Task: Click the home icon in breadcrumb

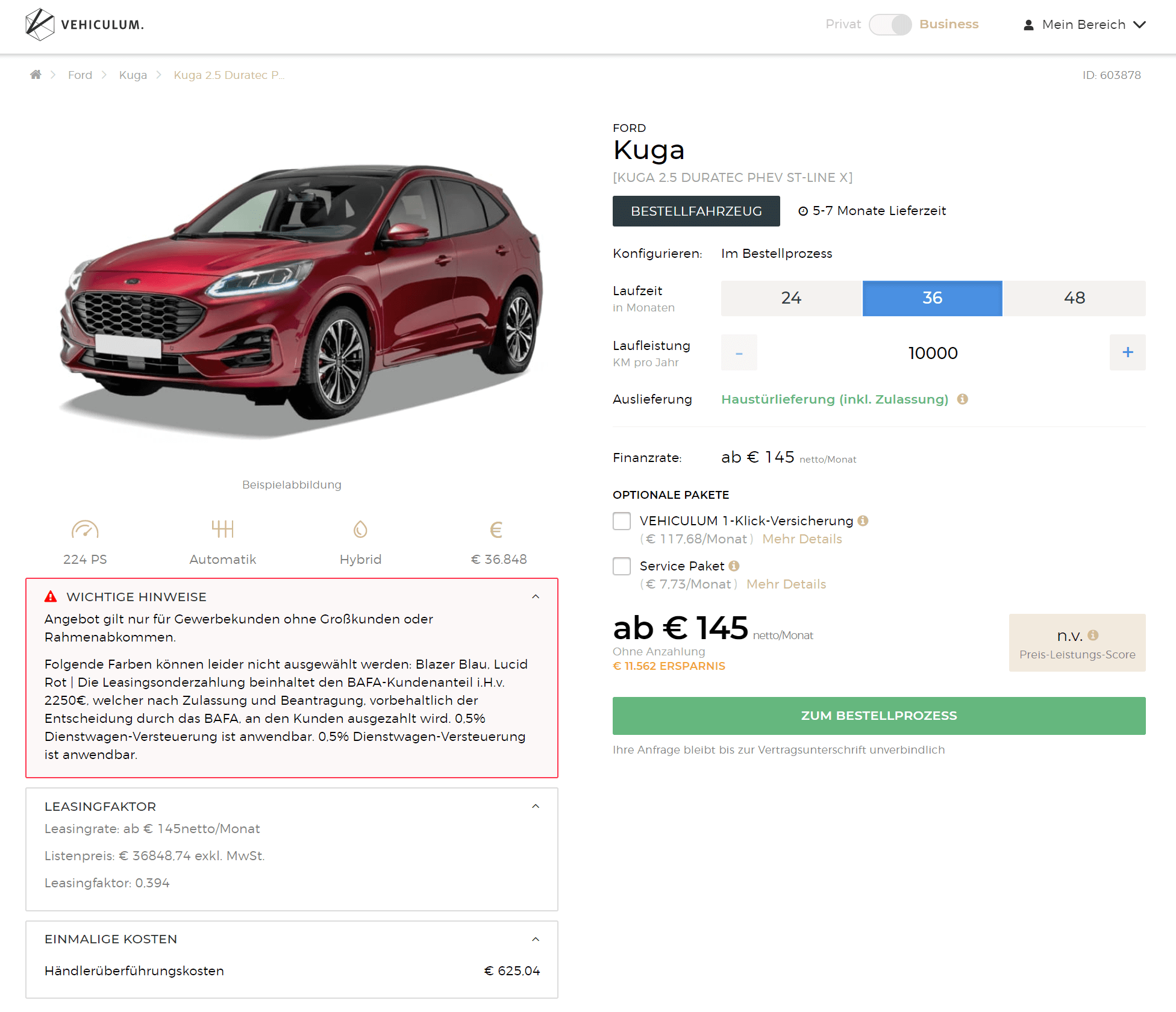Action: [36, 75]
